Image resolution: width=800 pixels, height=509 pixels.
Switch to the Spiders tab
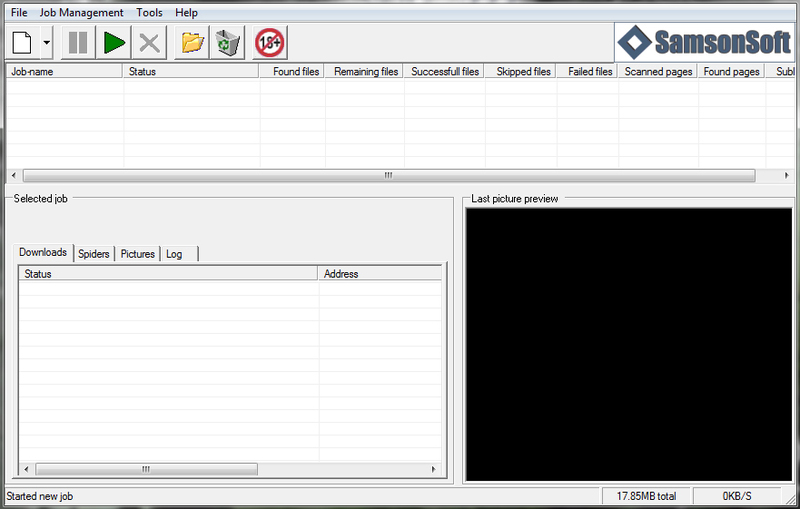pyautogui.click(x=94, y=254)
